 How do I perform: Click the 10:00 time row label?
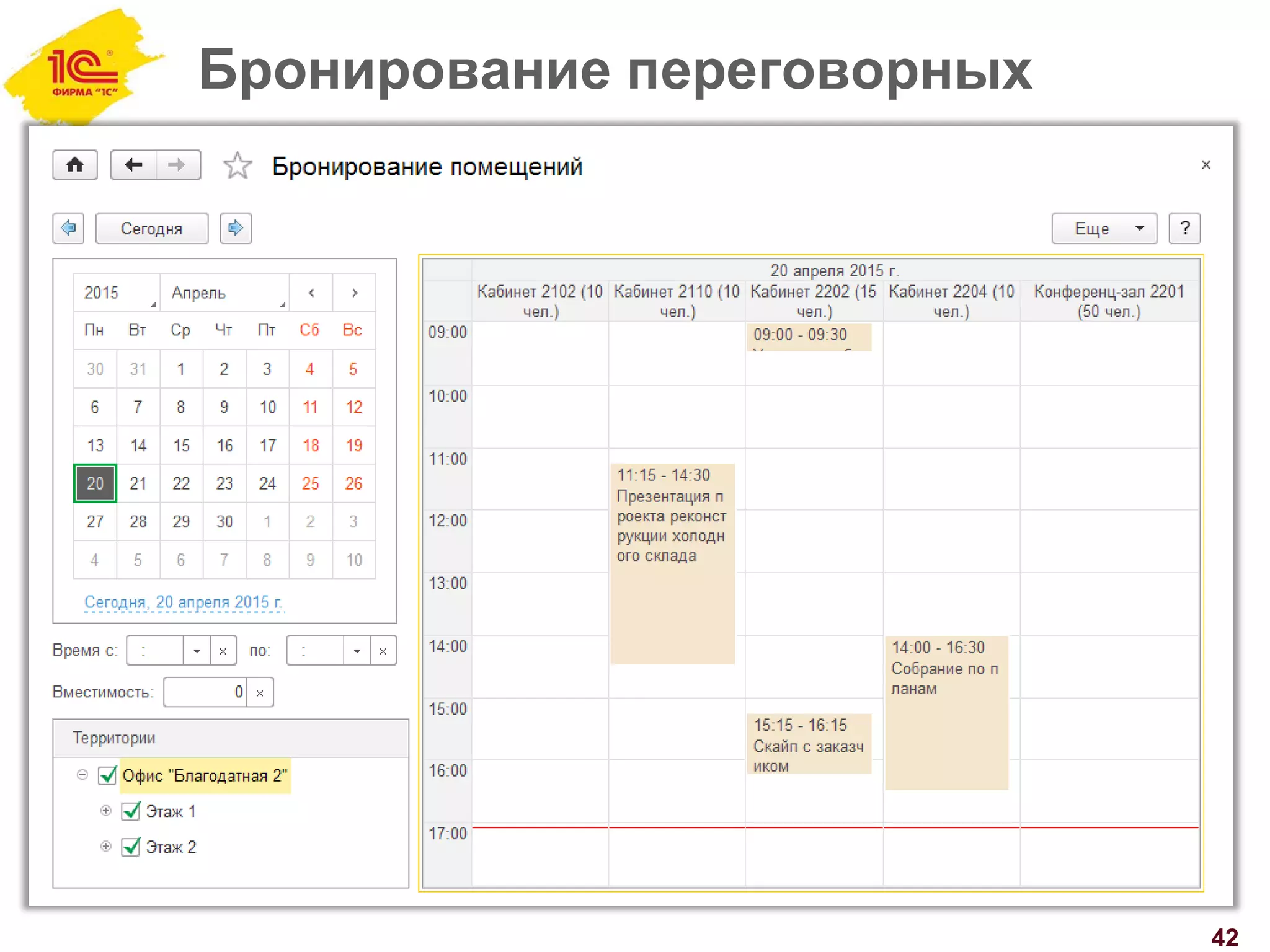[448, 396]
